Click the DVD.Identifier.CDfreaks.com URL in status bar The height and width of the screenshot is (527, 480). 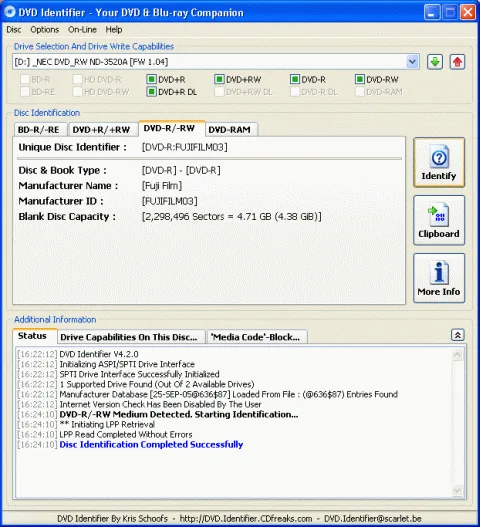click(x=246, y=518)
